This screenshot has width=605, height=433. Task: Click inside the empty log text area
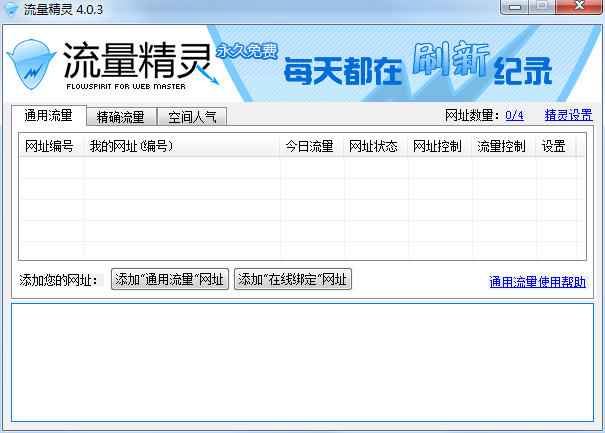[x=301, y=362]
